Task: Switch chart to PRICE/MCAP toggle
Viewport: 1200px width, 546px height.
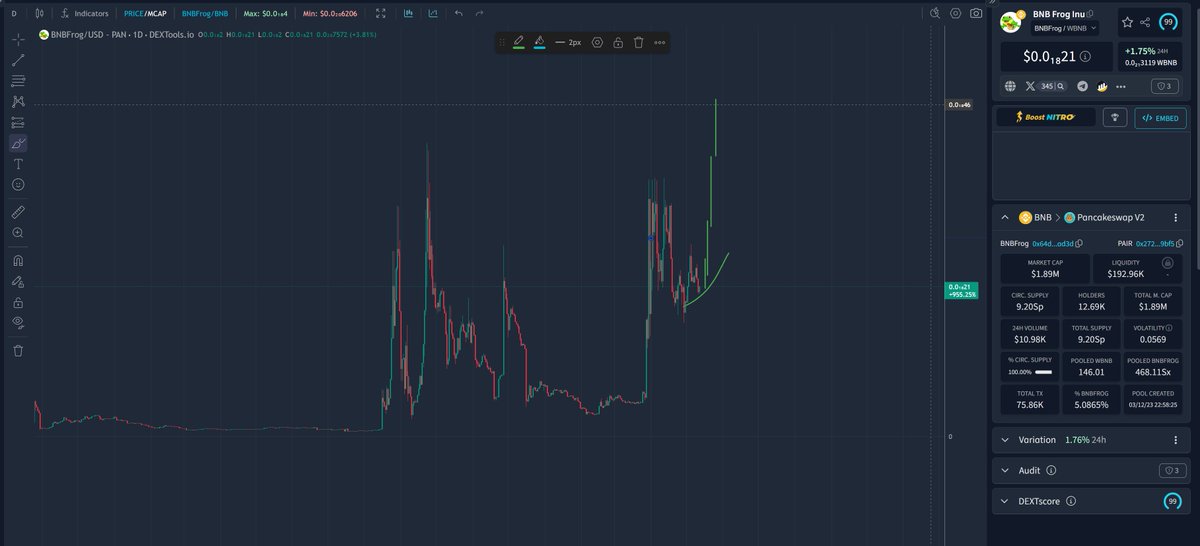Action: pyautogui.click(x=145, y=14)
